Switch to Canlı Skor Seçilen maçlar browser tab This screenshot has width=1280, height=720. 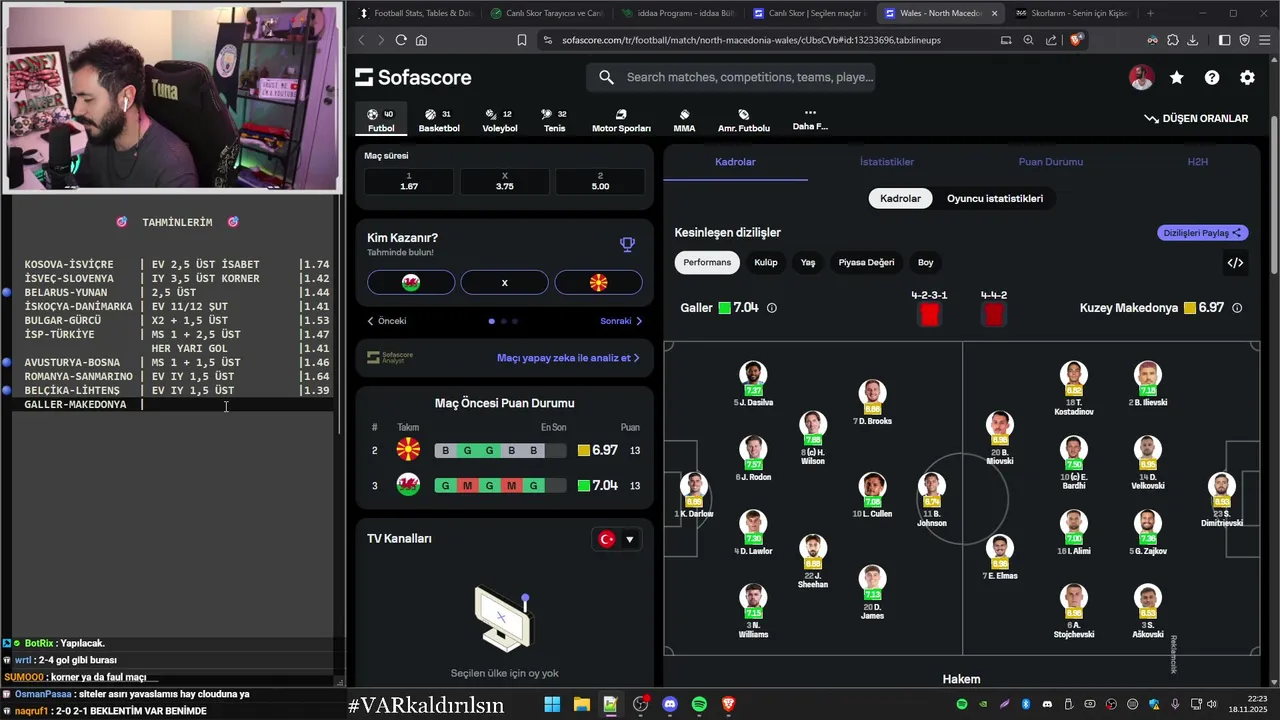tap(810, 13)
